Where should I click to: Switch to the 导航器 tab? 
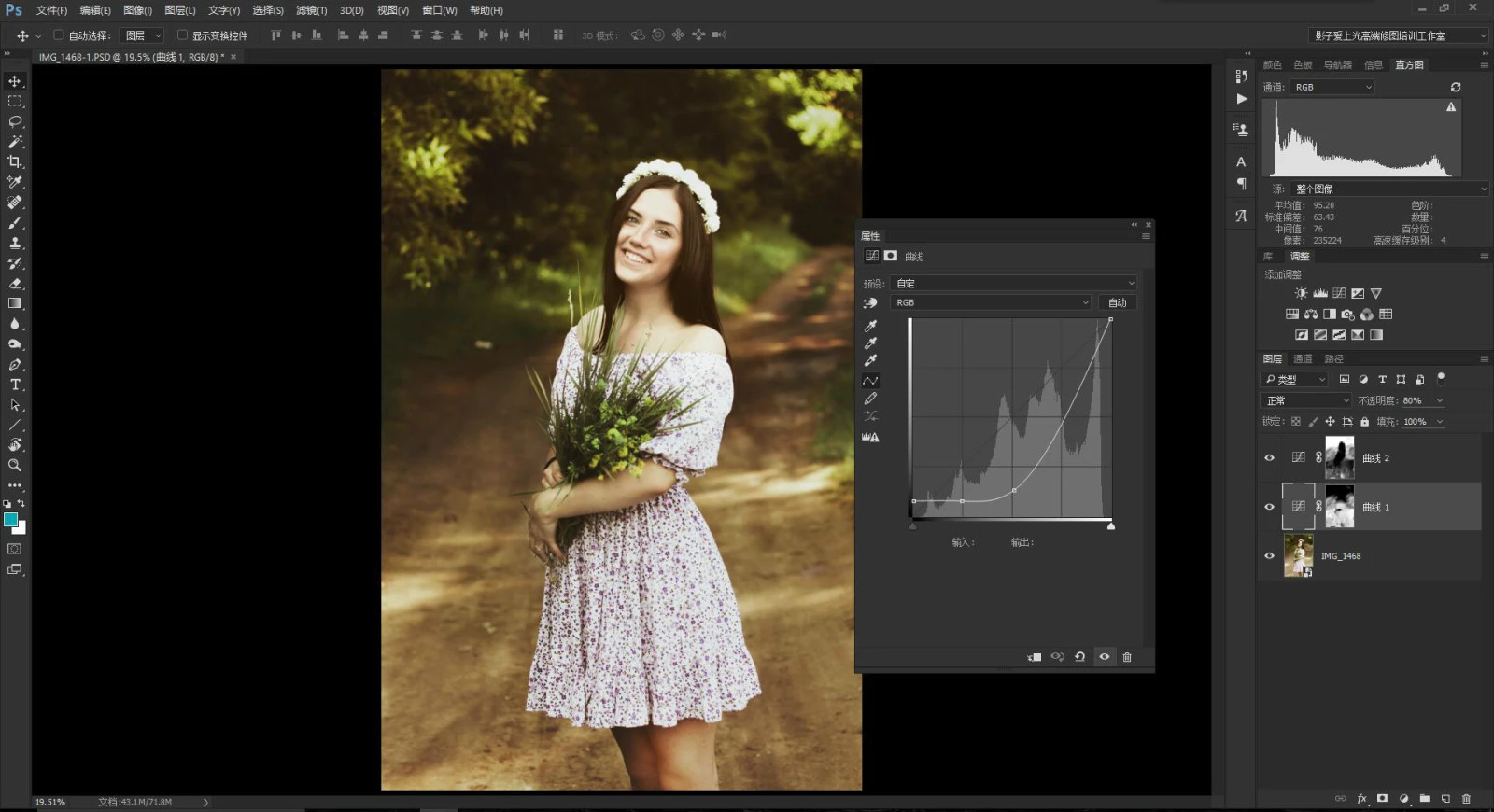[x=1337, y=64]
